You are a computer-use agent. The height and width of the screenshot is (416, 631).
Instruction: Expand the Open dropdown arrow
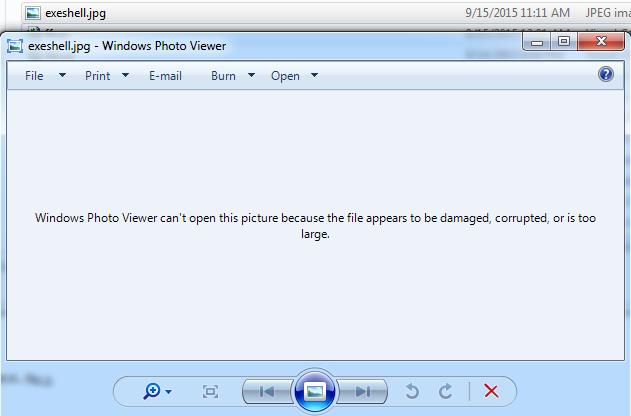tap(315, 75)
